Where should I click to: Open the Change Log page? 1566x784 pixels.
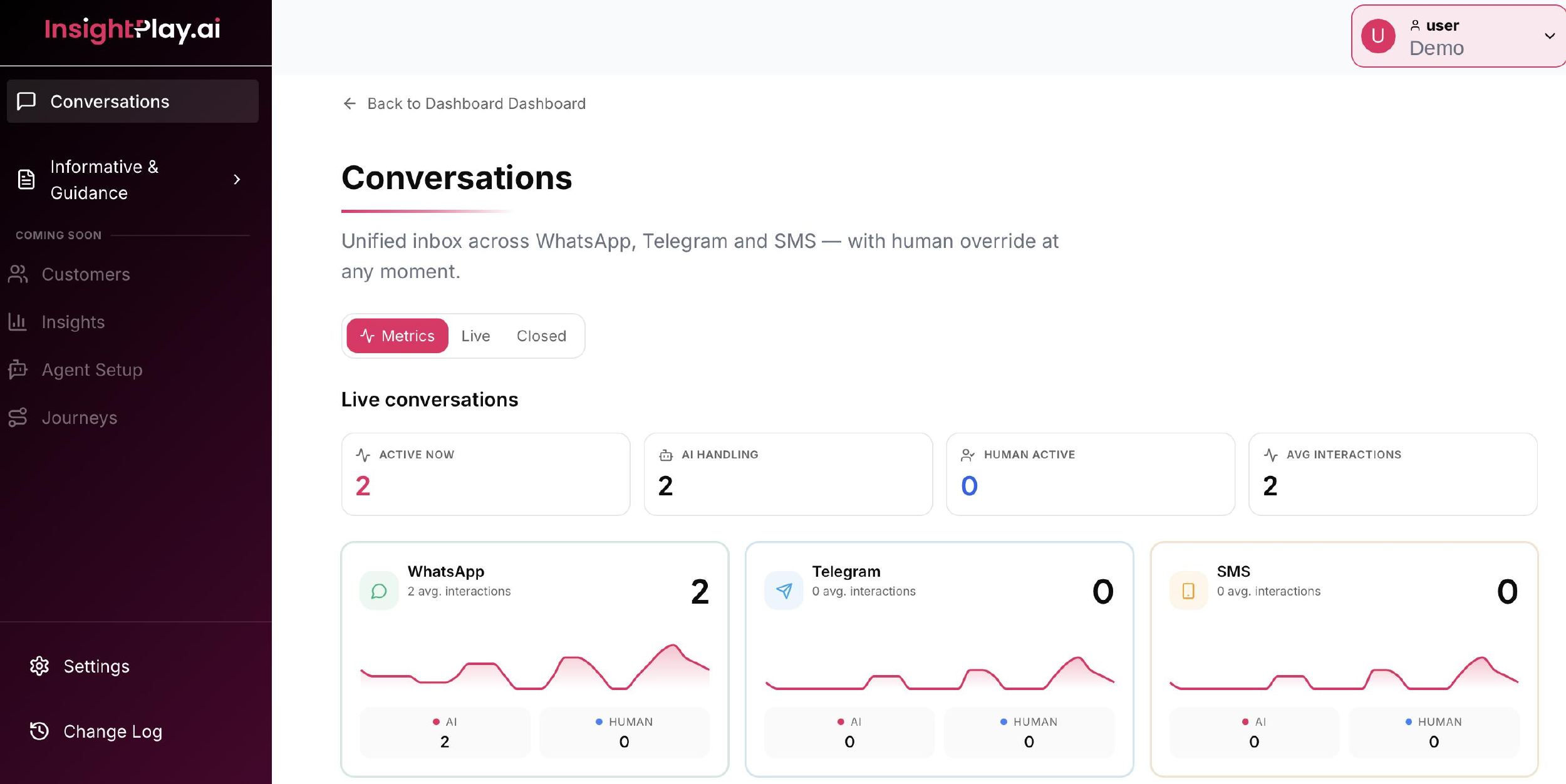click(x=113, y=731)
